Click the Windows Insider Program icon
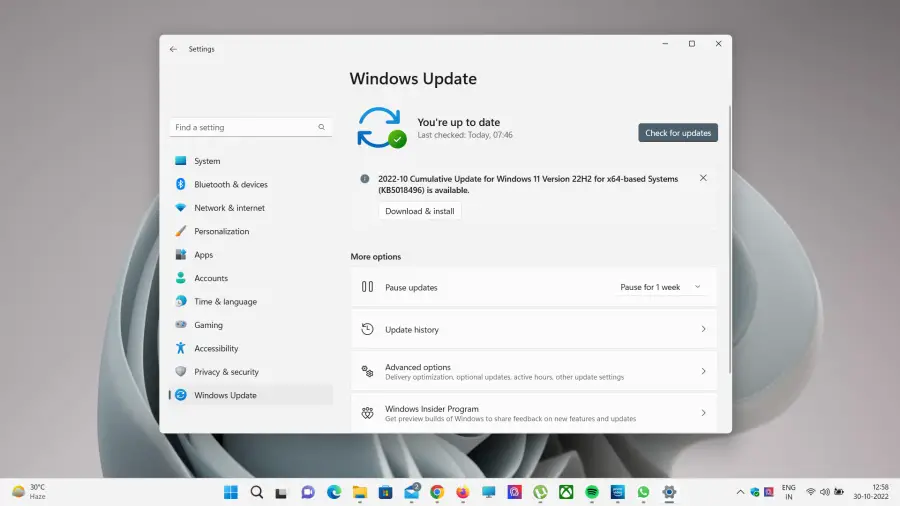Viewport: 900px width, 506px height. (367, 413)
